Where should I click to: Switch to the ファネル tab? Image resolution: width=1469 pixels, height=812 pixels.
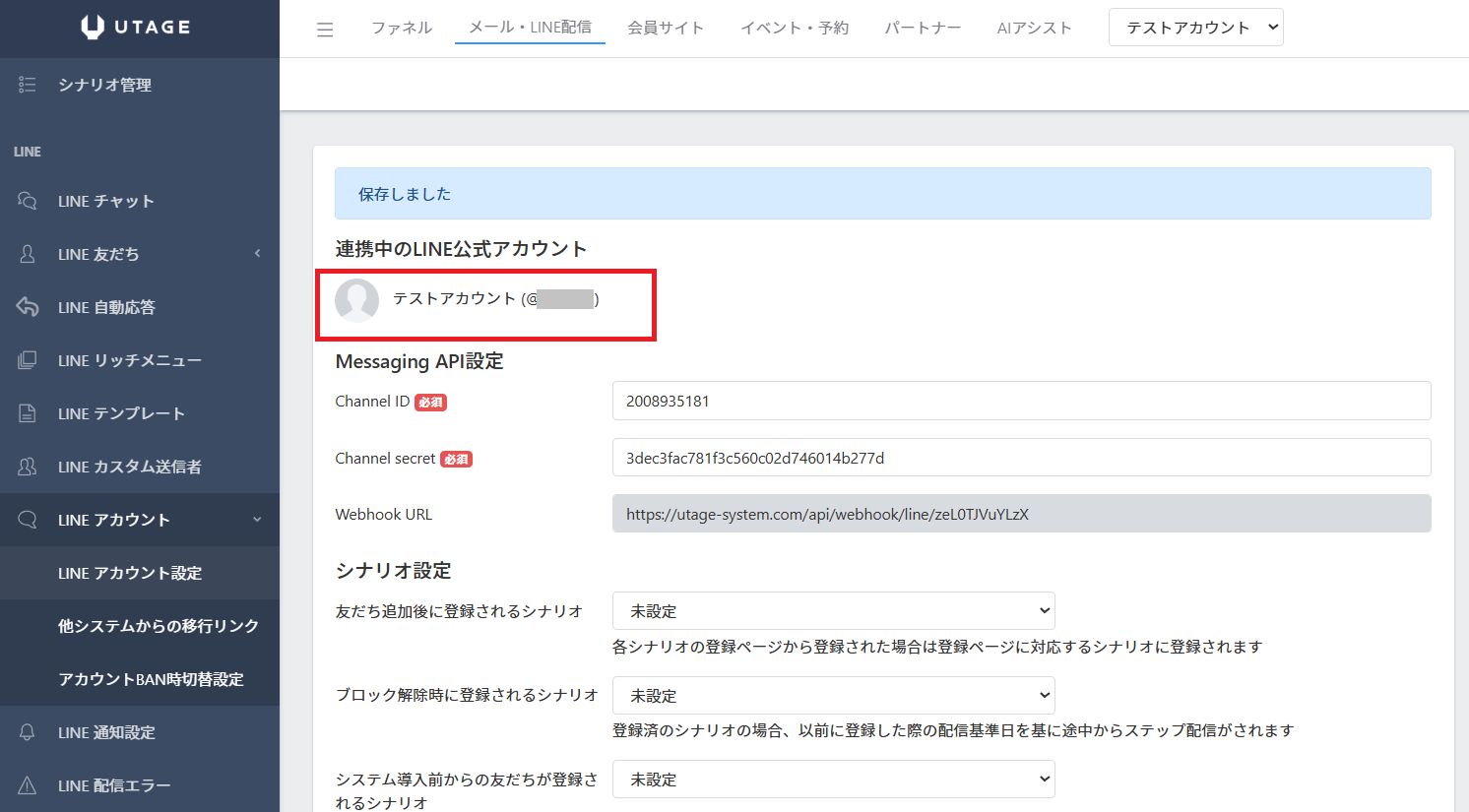[402, 28]
